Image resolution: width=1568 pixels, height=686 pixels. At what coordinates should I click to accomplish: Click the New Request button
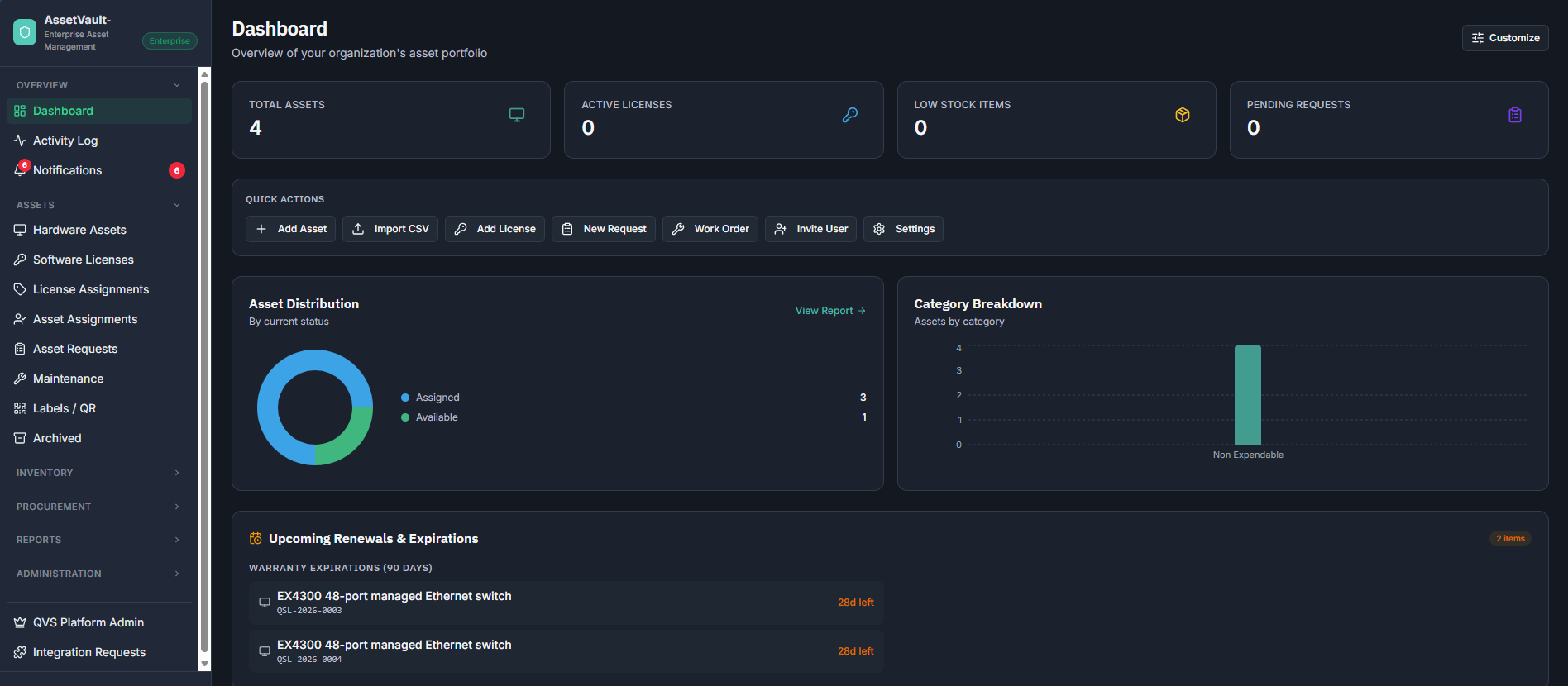(604, 229)
